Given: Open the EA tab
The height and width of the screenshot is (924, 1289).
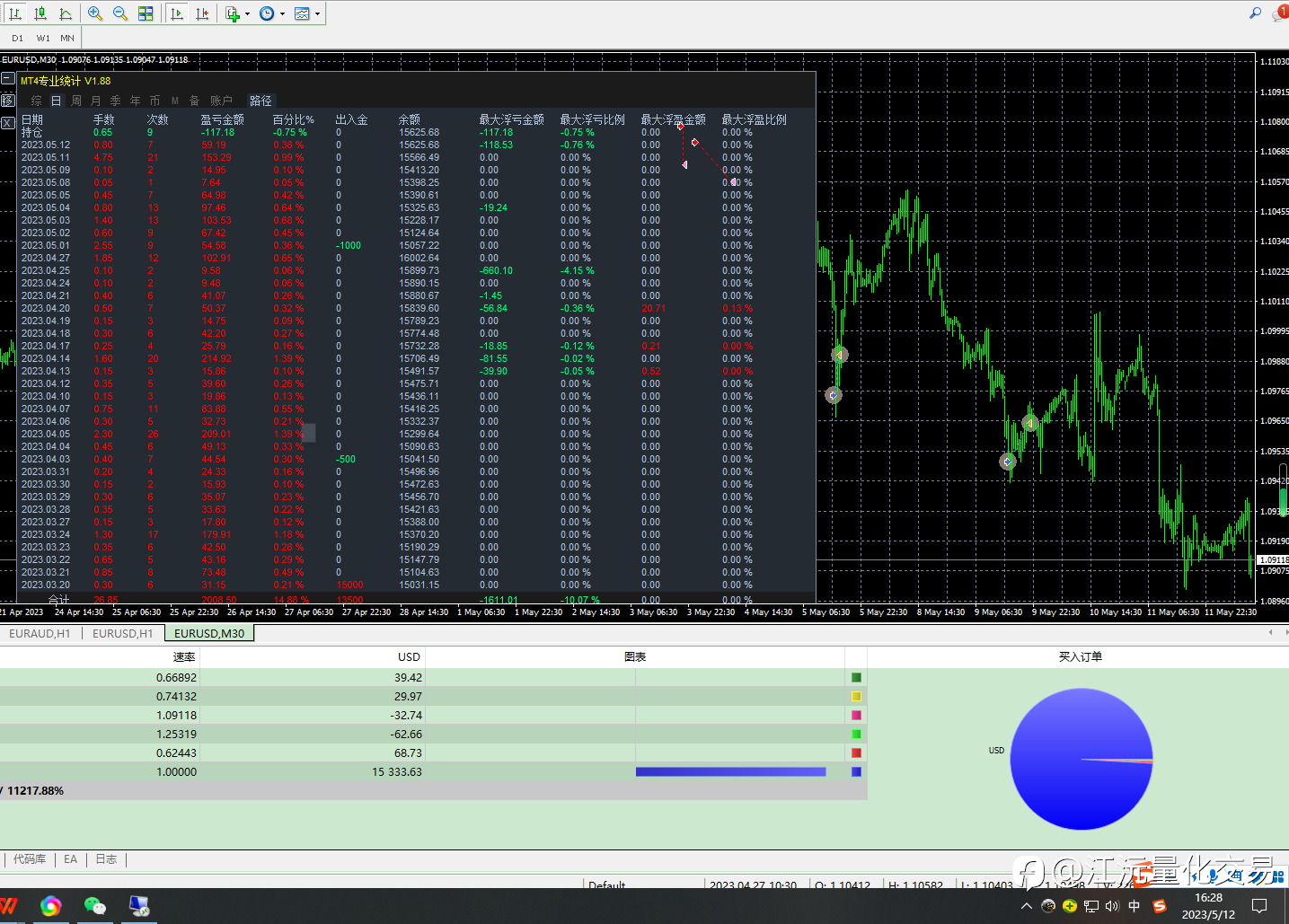Looking at the screenshot, I should point(71,859).
